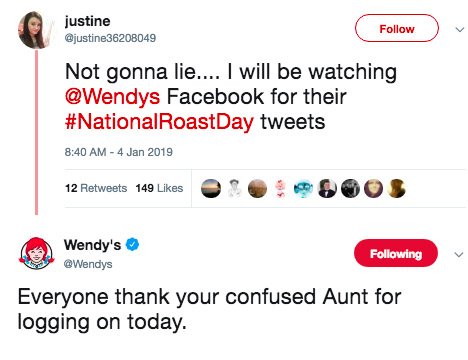Toggle the Following button for Wendy's

click(396, 253)
